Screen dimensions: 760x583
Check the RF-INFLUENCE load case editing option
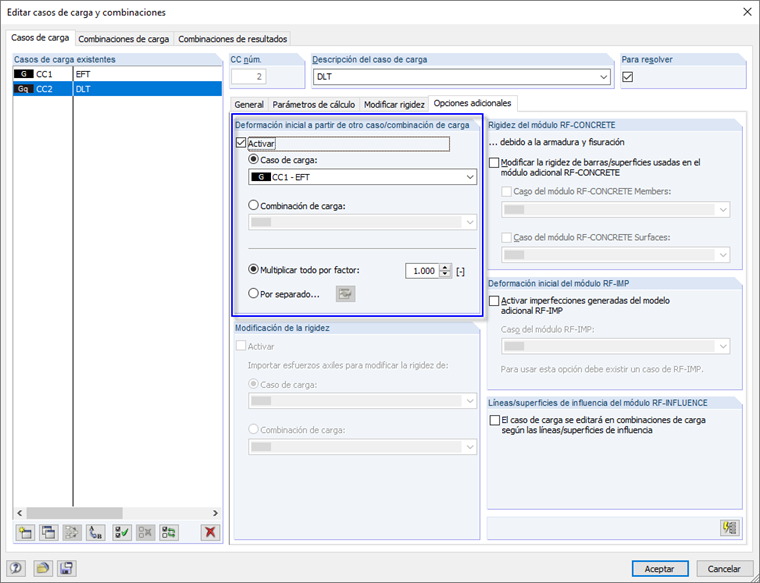coord(494,420)
